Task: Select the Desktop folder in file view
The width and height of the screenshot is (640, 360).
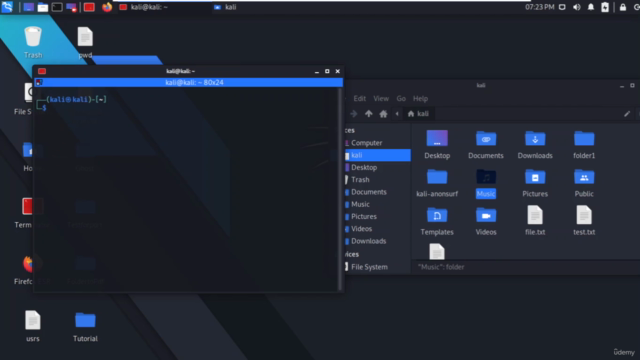Action: (x=437, y=144)
